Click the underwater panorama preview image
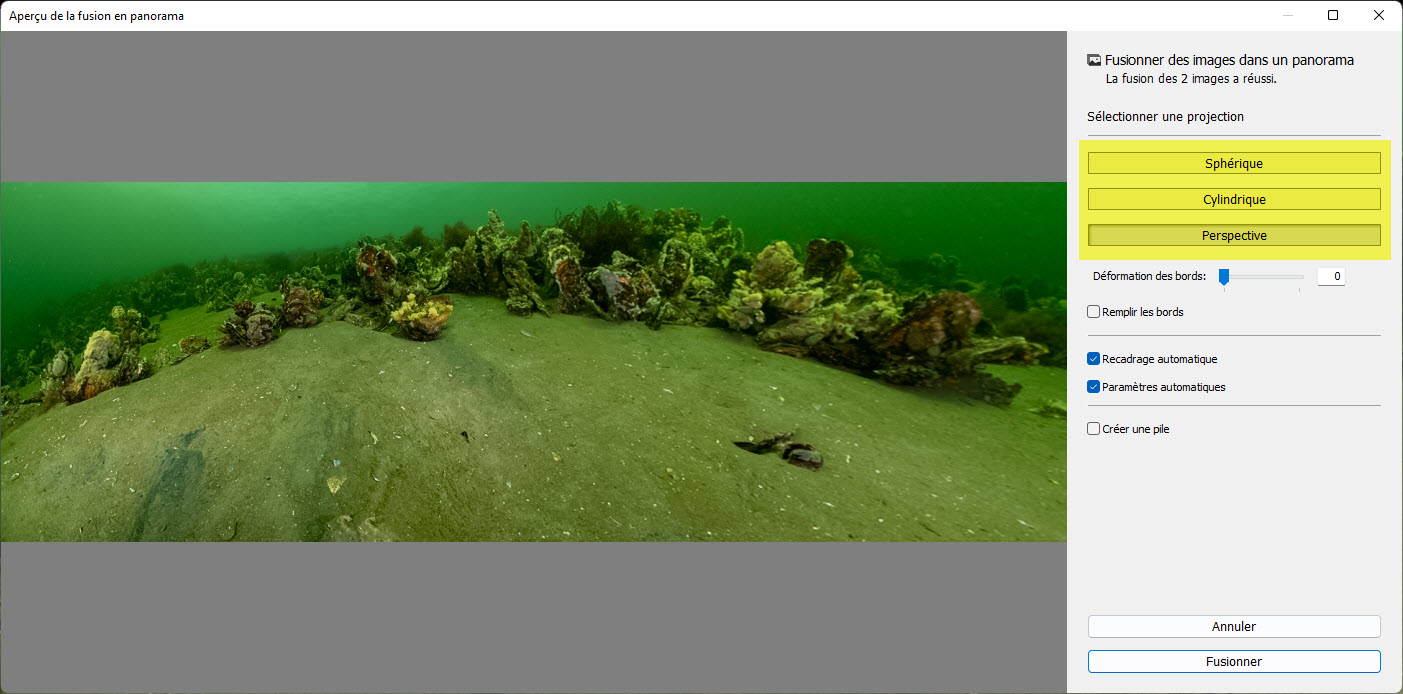The image size is (1403, 694). [x=534, y=362]
